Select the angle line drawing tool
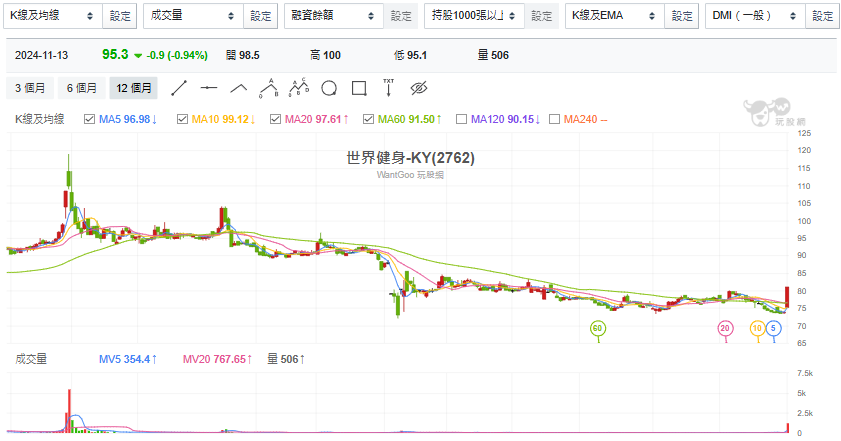 [x=239, y=88]
